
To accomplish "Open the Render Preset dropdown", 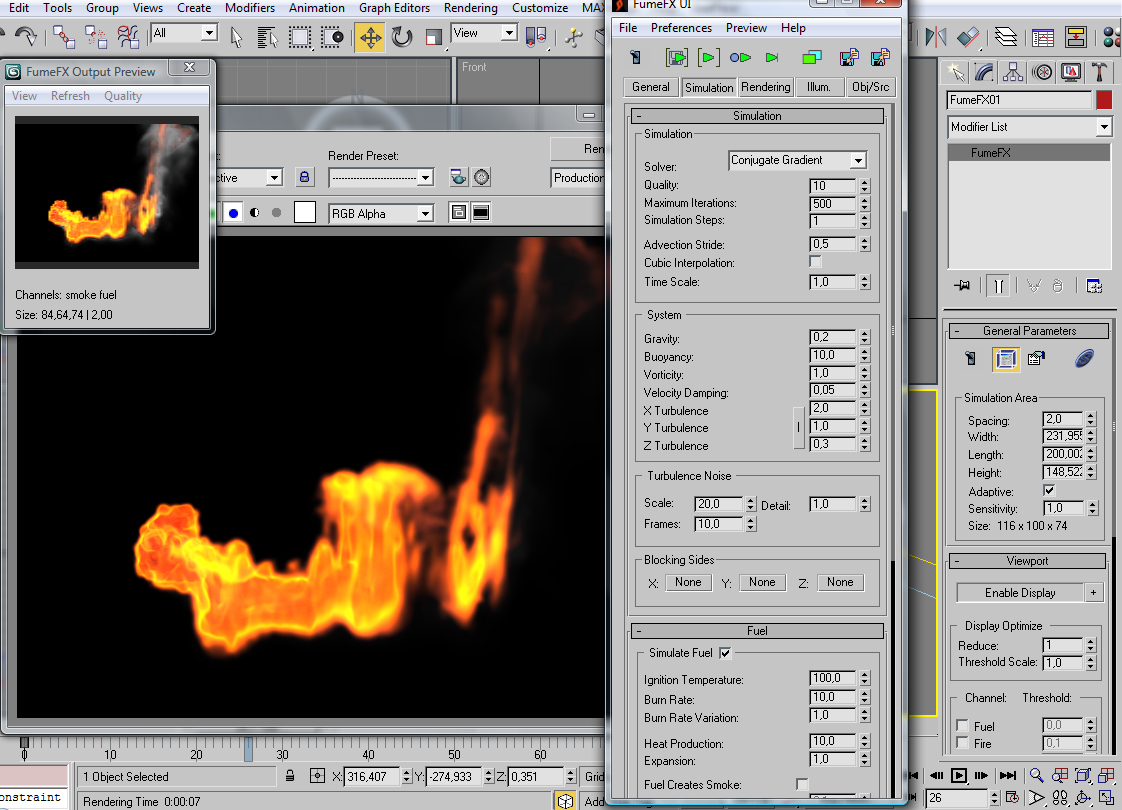I will [381, 177].
